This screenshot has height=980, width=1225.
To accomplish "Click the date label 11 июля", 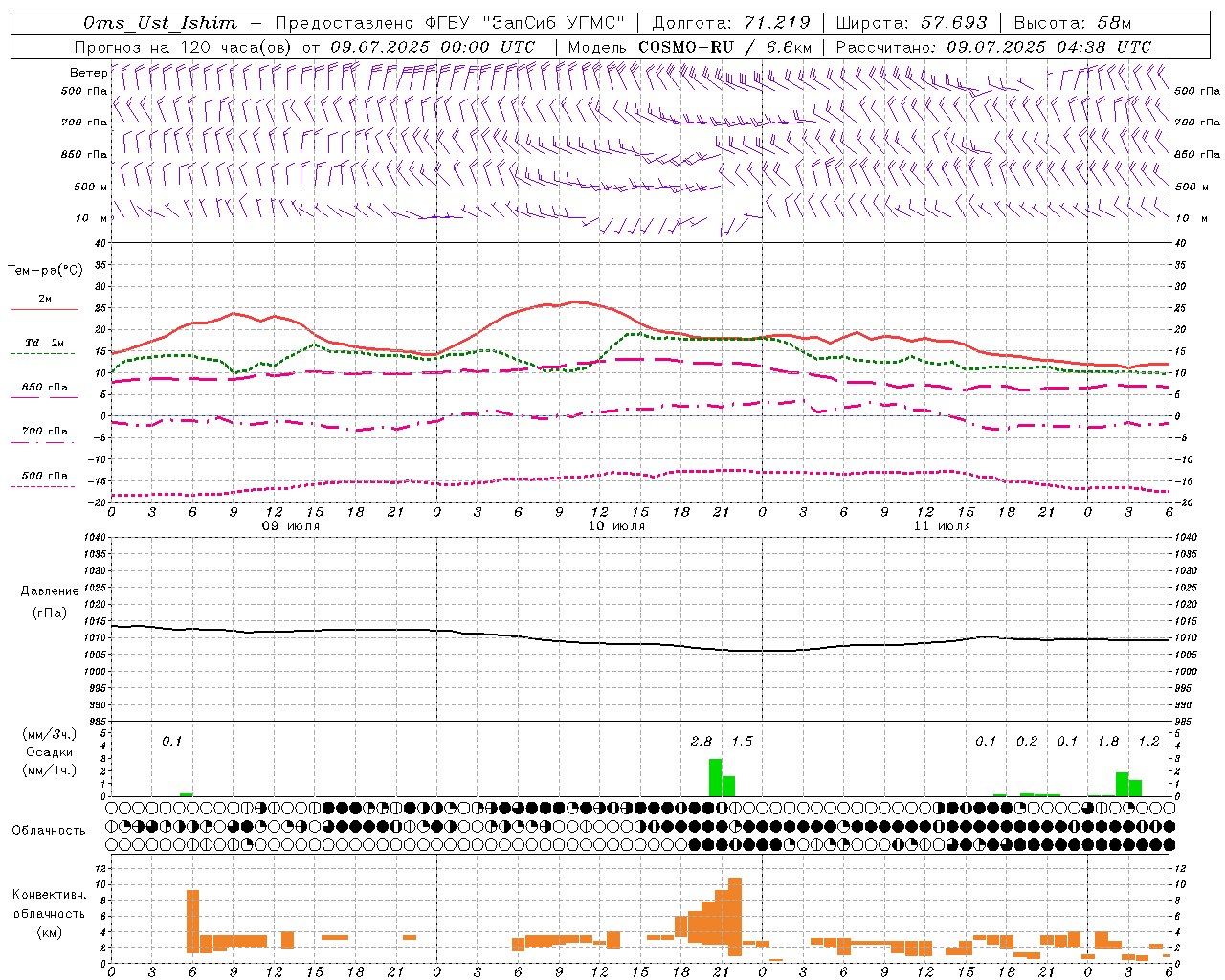I will 942,526.
